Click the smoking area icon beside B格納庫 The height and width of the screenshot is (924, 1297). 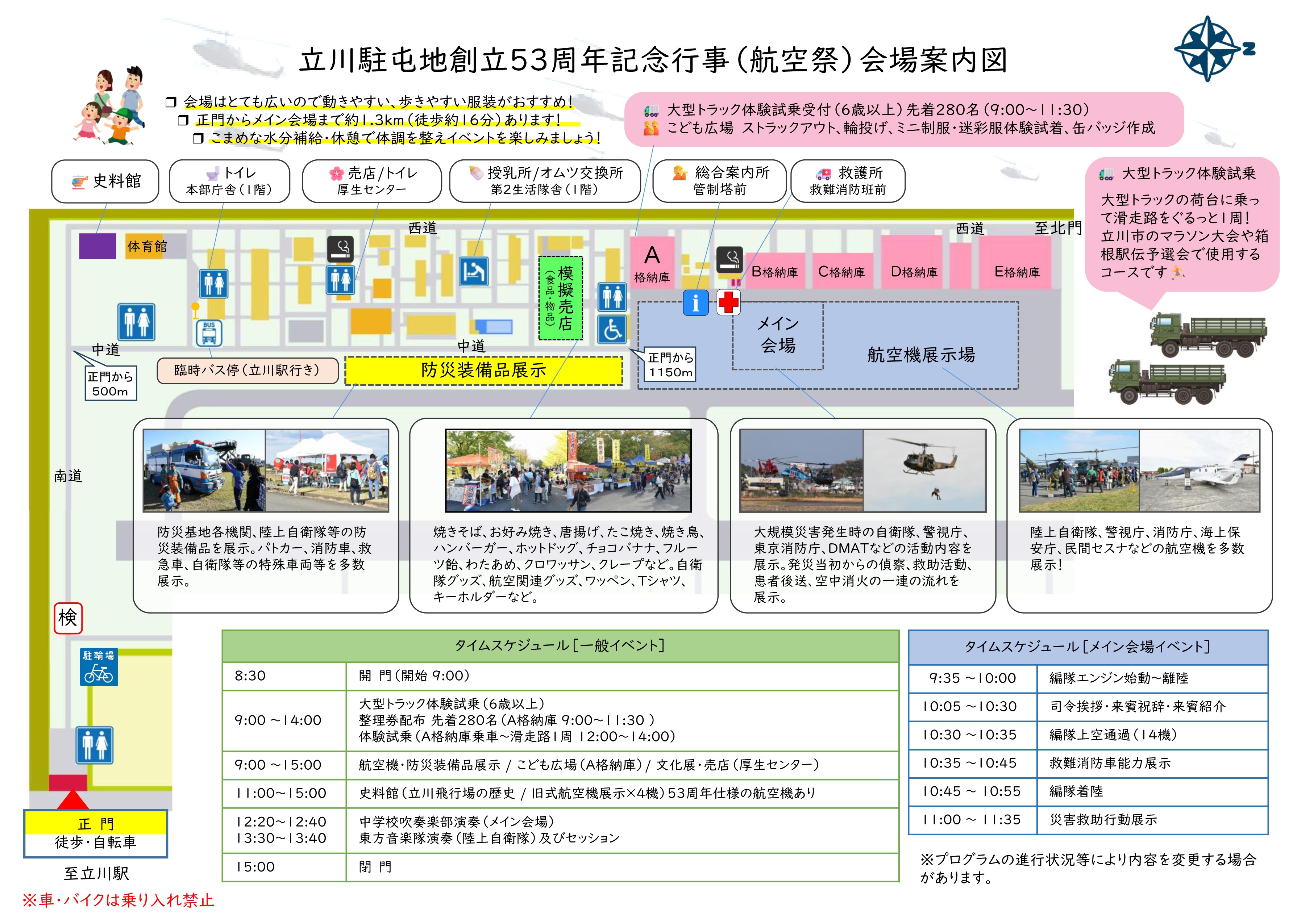point(729,259)
